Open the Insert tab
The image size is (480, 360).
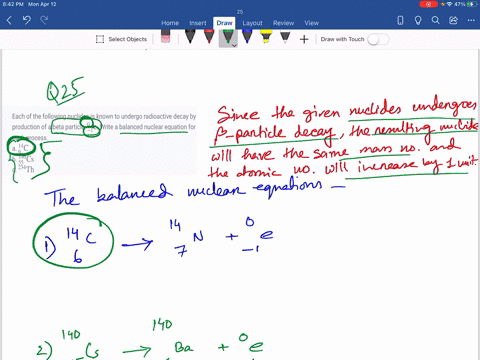point(198,23)
